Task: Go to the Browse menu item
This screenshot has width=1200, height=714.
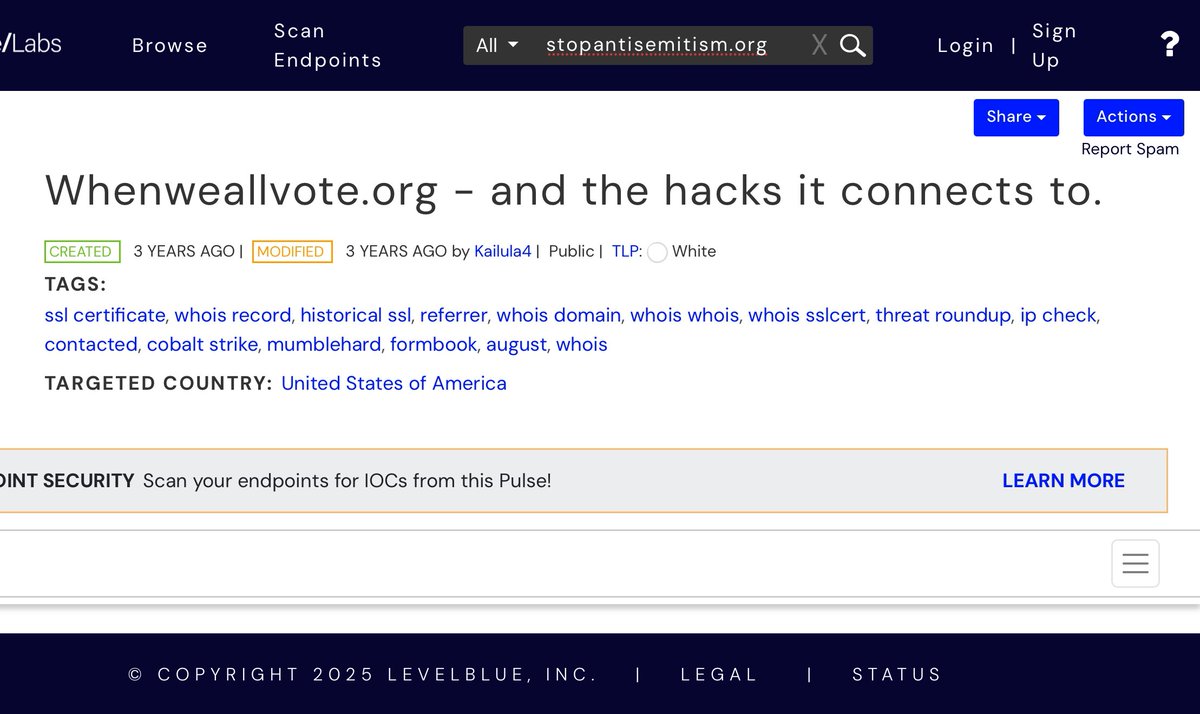Action: click(x=170, y=45)
